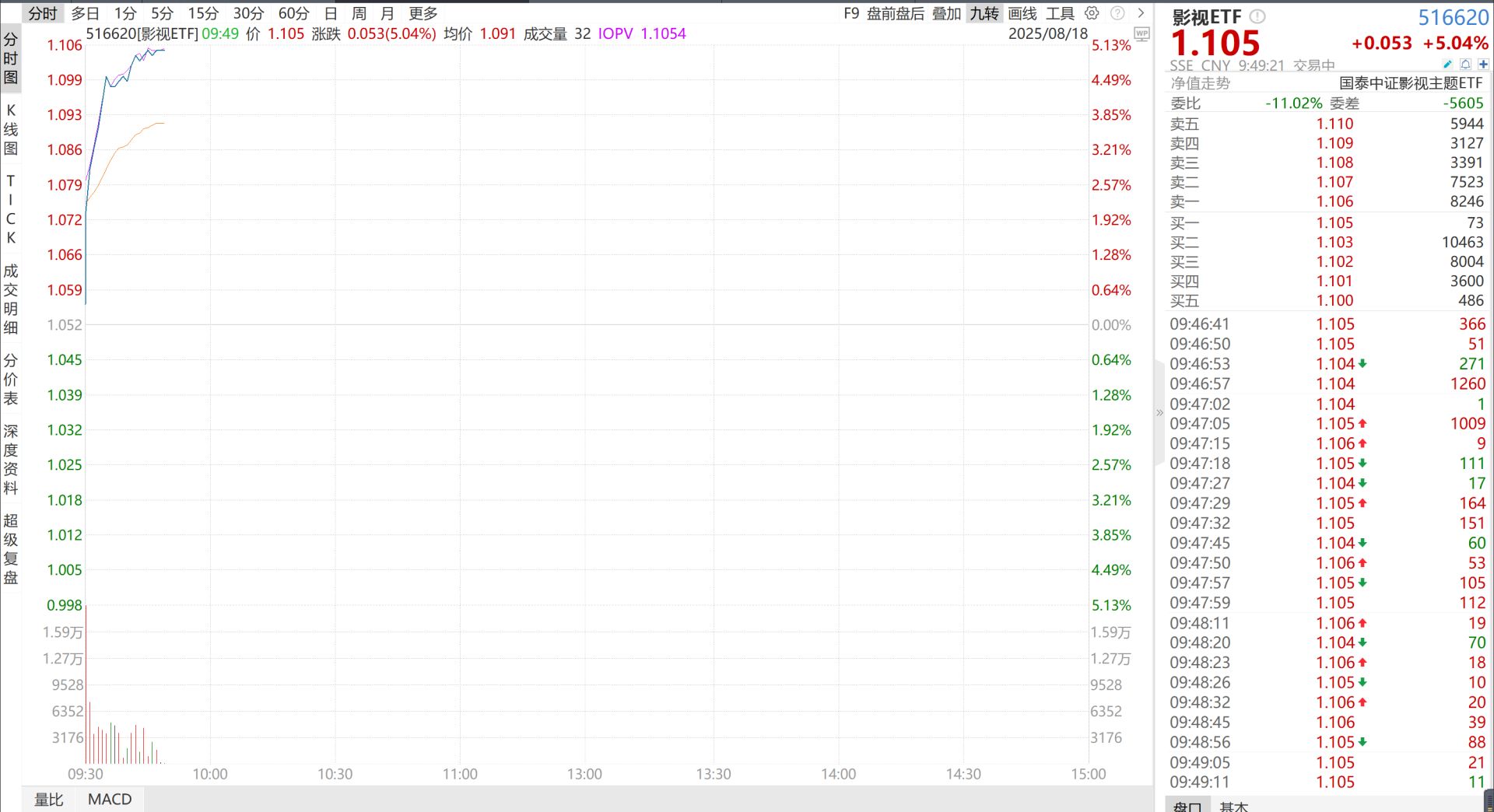Collapse the quote panel with the chevron
Screen dimensions: 1494x812
pos(1159,413)
